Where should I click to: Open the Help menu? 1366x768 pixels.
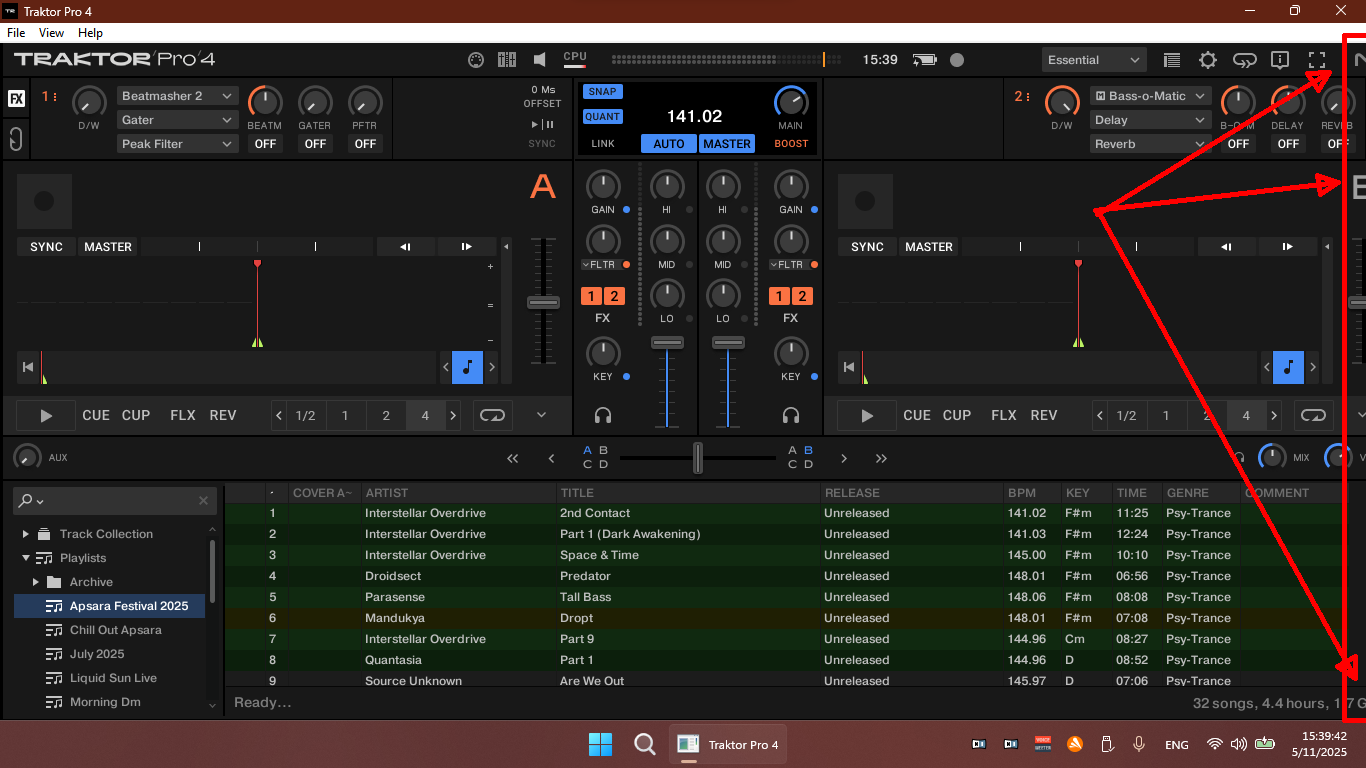[90, 33]
